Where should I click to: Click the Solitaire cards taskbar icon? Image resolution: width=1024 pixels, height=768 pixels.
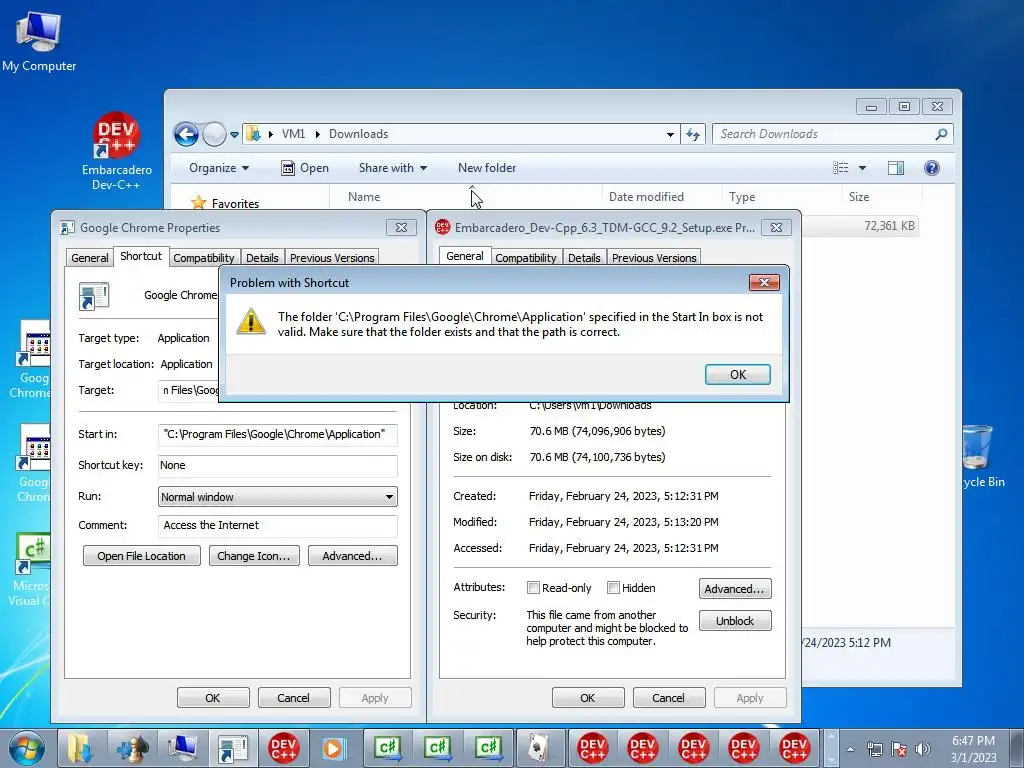pyautogui.click(x=539, y=748)
